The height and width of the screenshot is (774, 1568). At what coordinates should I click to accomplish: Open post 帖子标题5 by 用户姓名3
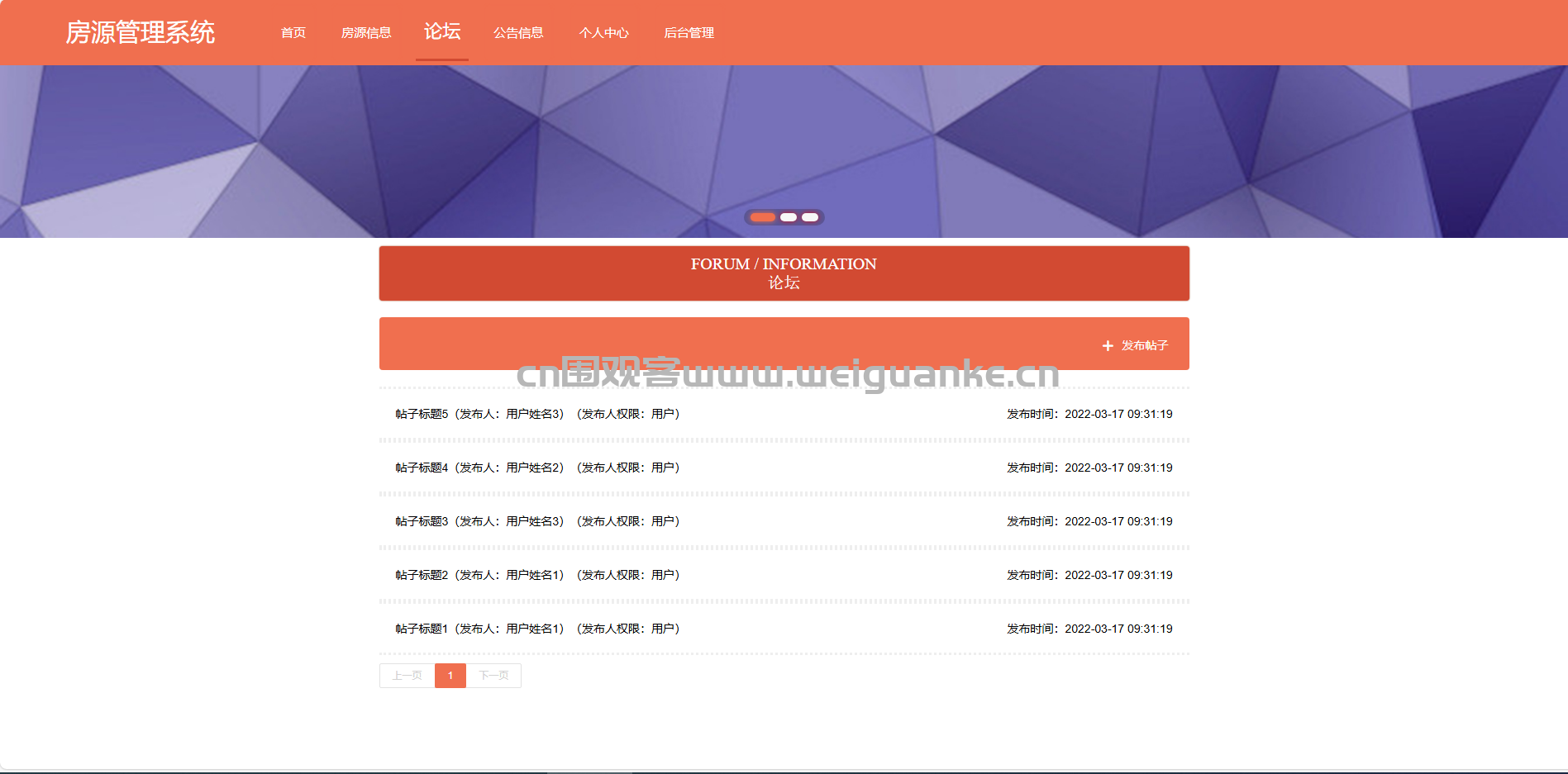pyautogui.click(x=537, y=414)
